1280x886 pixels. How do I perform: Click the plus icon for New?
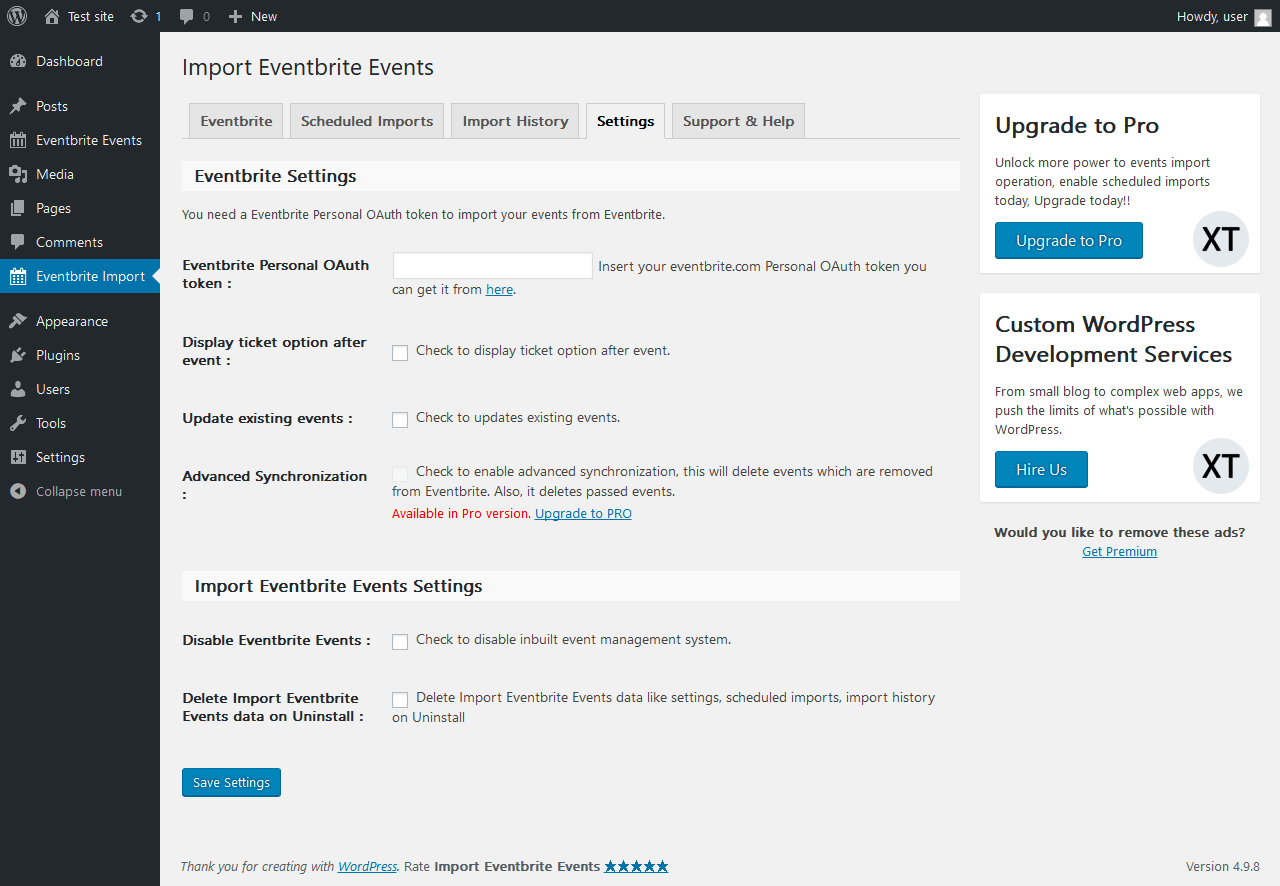point(235,16)
